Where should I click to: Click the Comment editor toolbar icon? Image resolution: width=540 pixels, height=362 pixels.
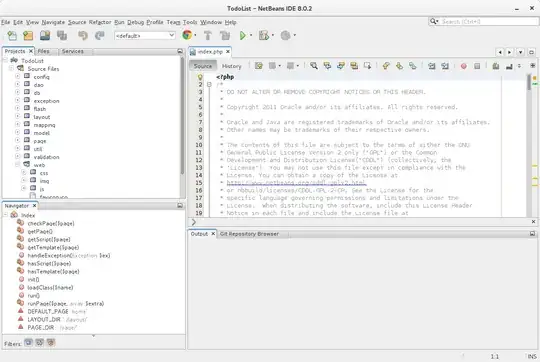point(496,66)
